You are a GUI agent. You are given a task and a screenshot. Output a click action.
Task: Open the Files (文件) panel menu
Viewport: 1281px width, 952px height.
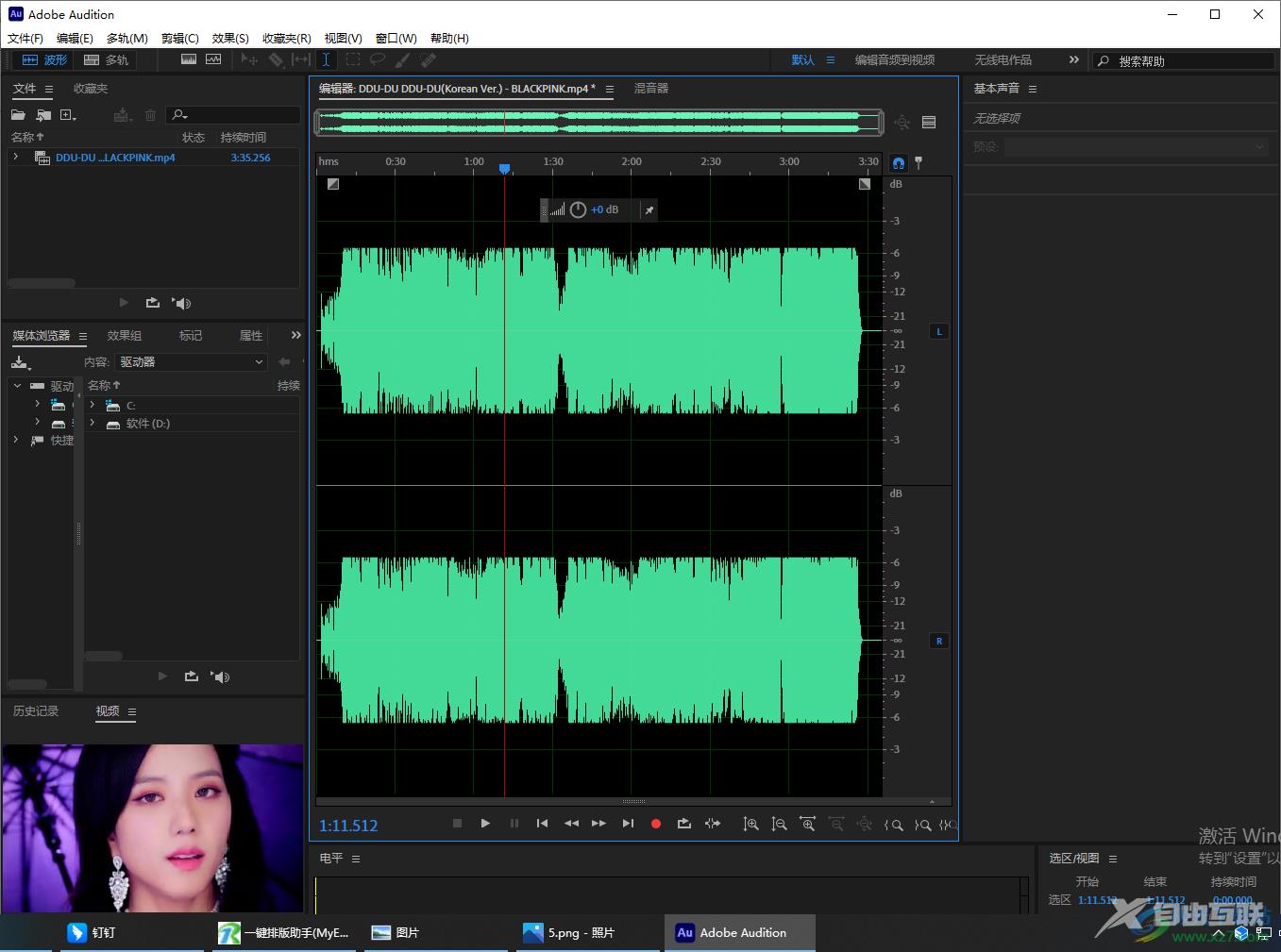point(49,89)
